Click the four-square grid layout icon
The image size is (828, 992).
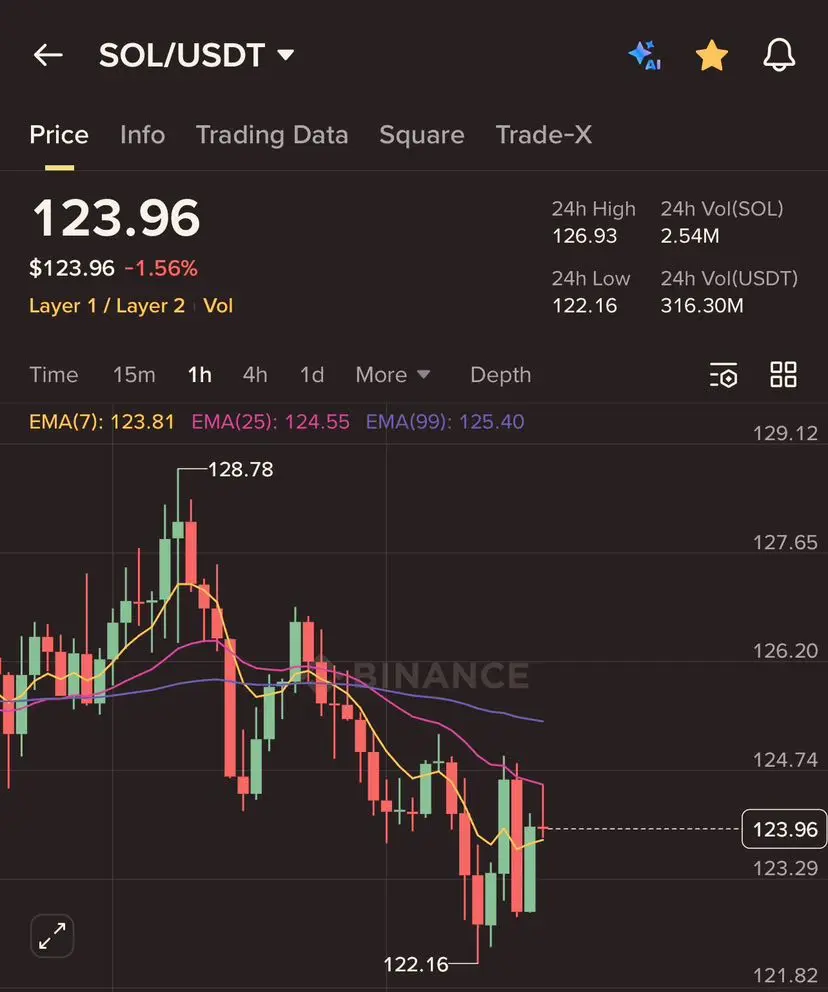click(x=783, y=375)
